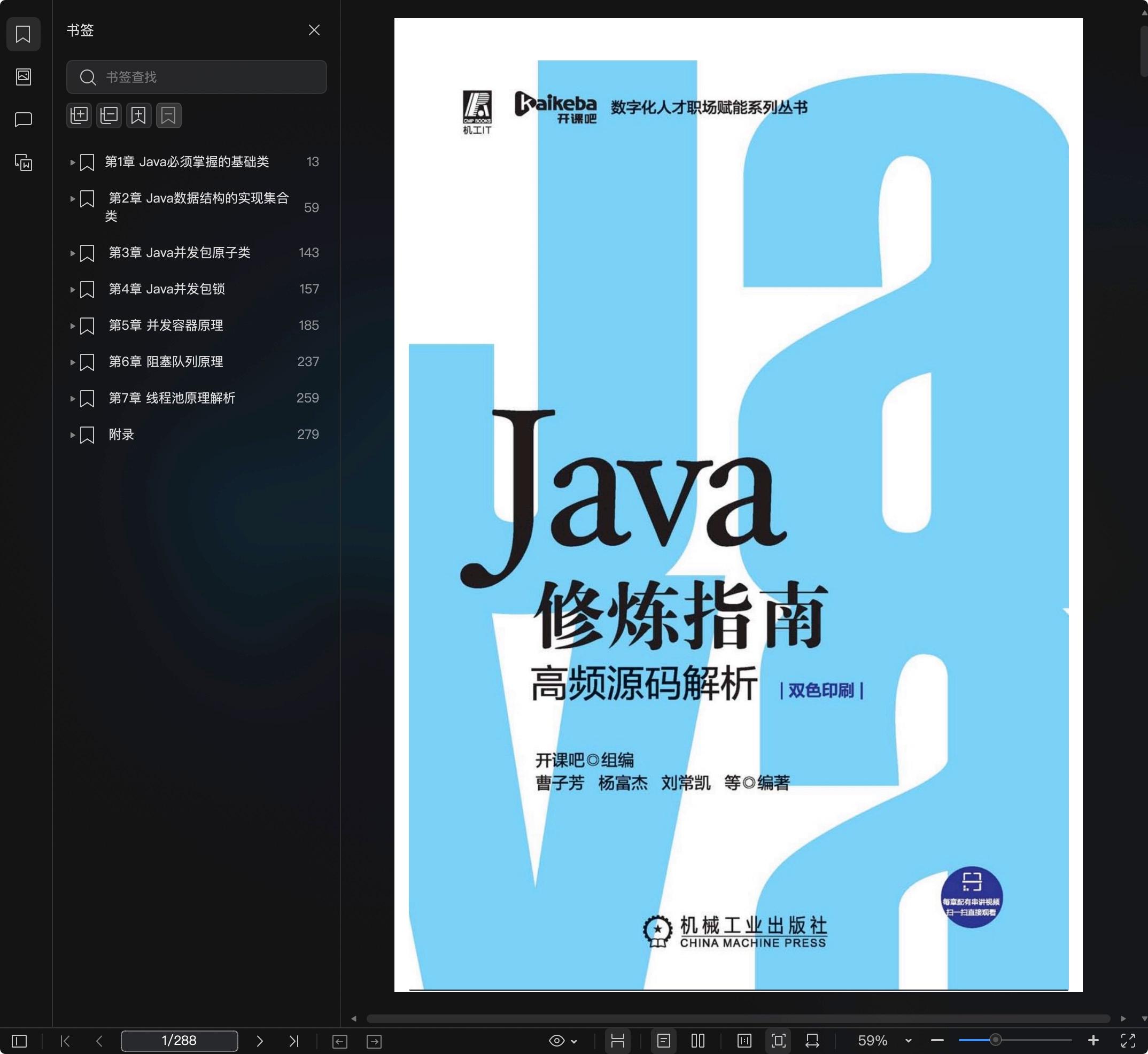Expand 第7章 线程池原理解析 bookmark
This screenshot has height=1054, width=1148.
pos(73,399)
